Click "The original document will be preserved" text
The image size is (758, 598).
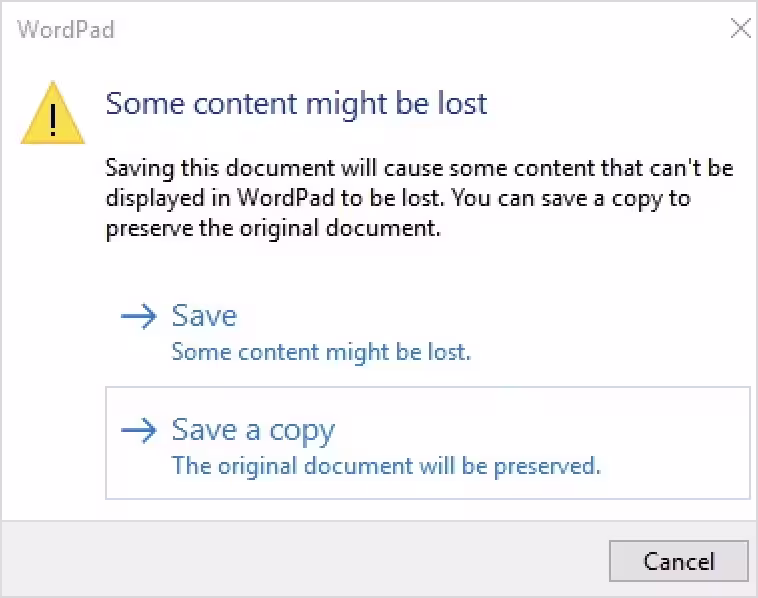click(386, 466)
